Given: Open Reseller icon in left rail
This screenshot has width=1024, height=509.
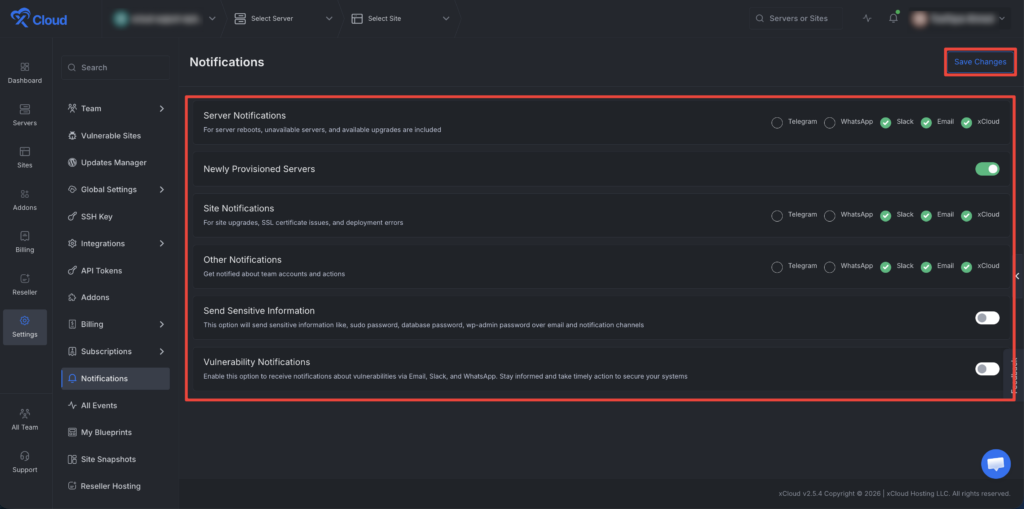Looking at the screenshot, I should tap(25, 284).
